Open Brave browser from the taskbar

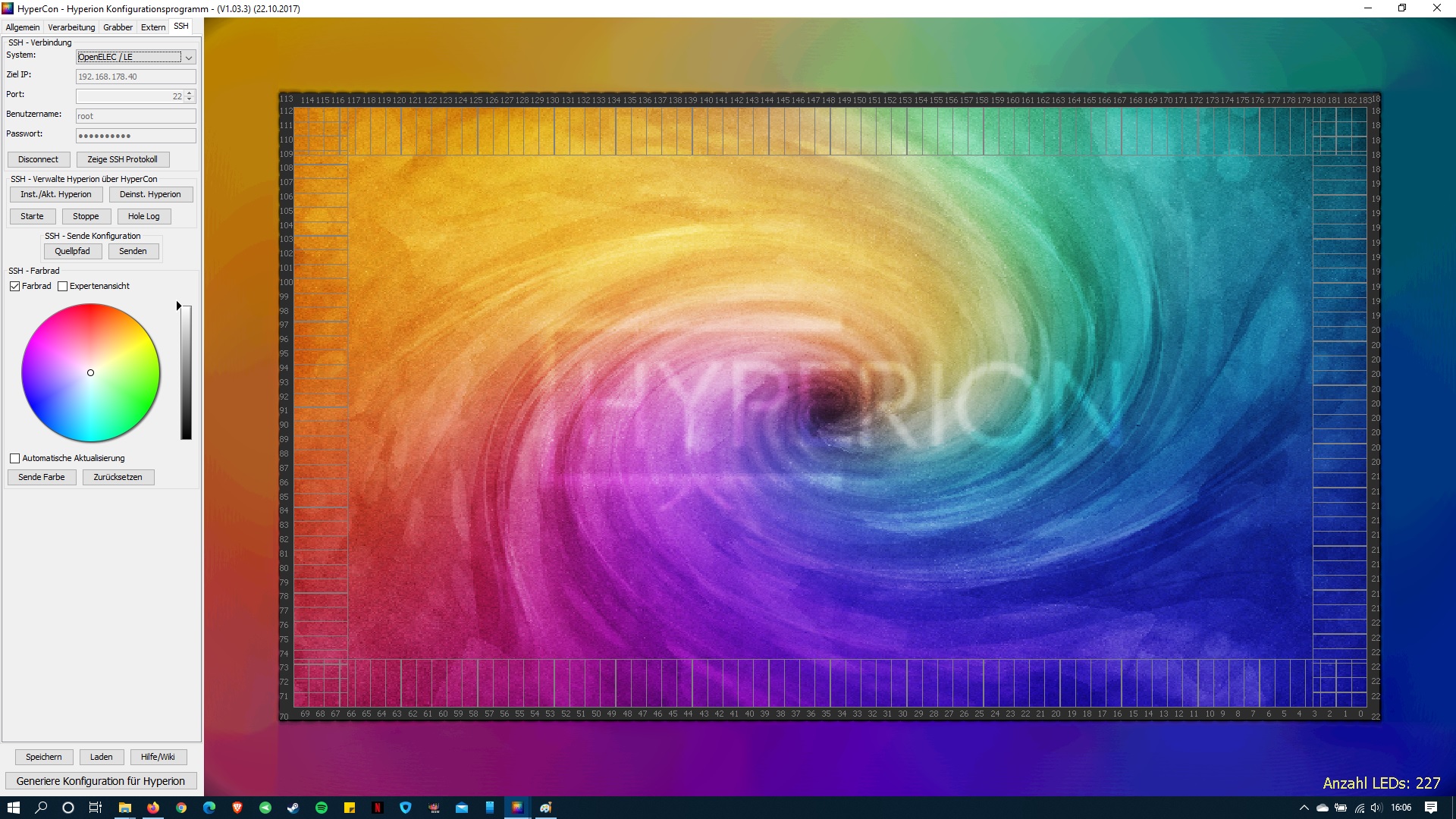pyautogui.click(x=237, y=808)
